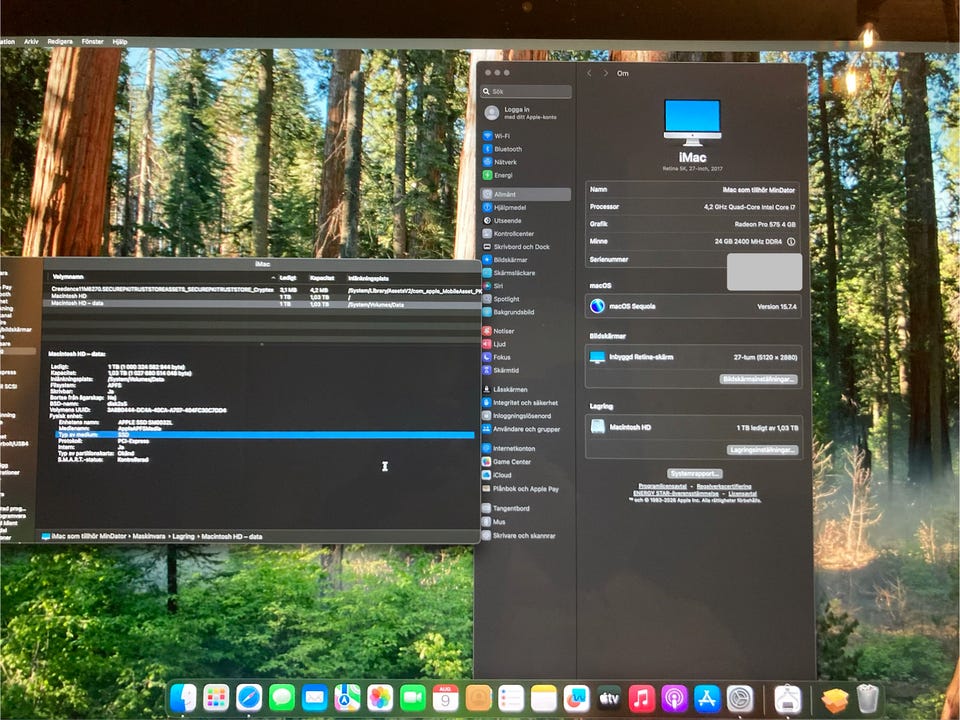Click the Bildskärmsinställningar button

click(759, 379)
